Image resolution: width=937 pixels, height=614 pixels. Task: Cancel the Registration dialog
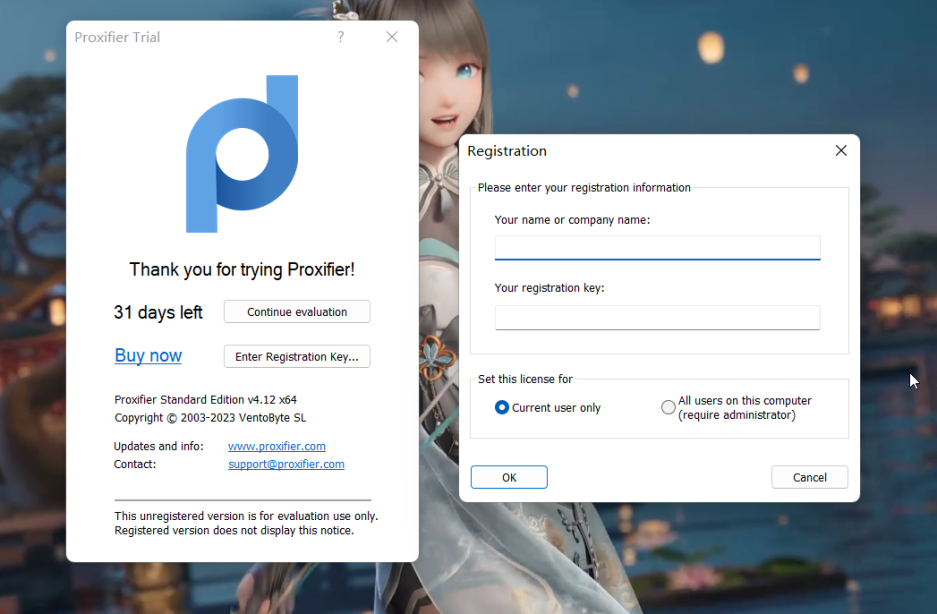(x=810, y=477)
